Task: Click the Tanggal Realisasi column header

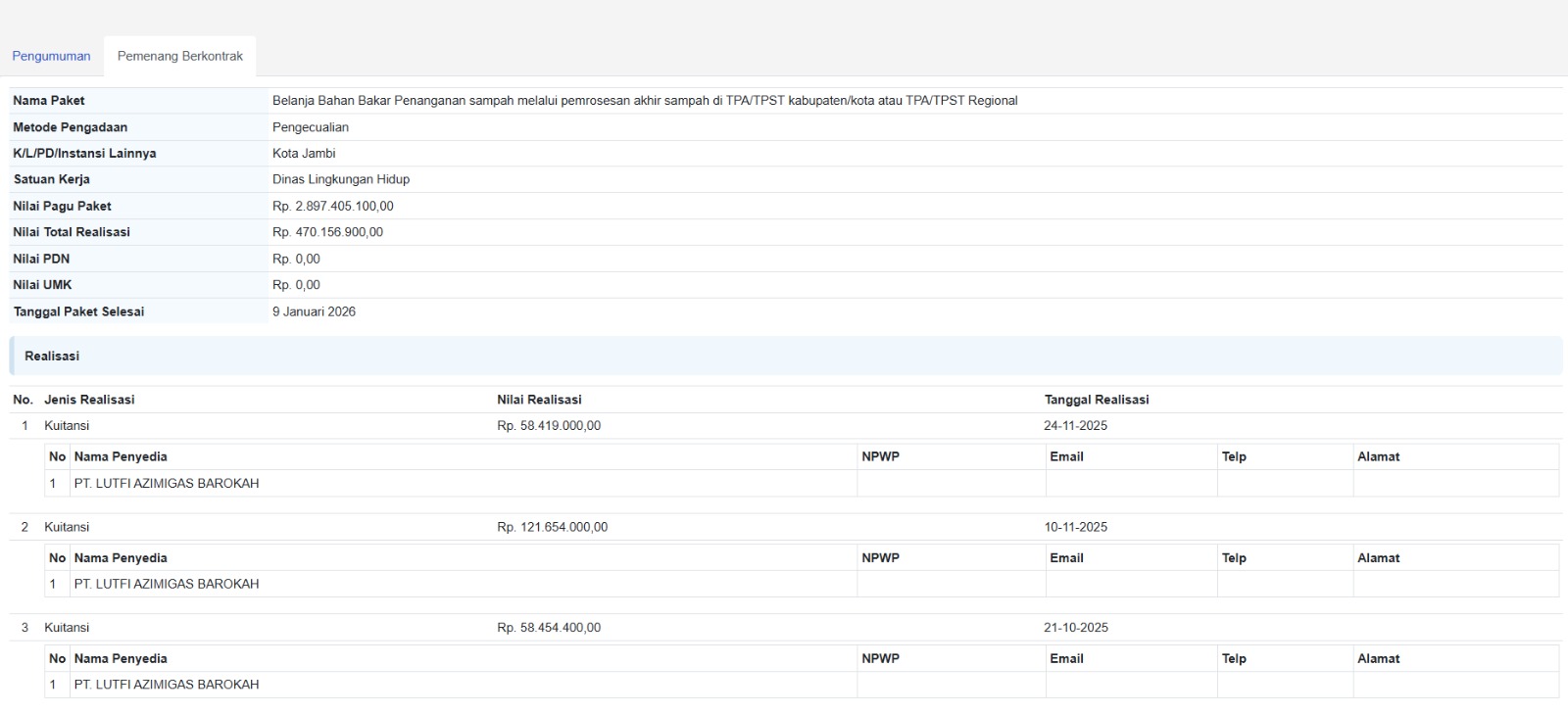Action: click(x=1096, y=401)
